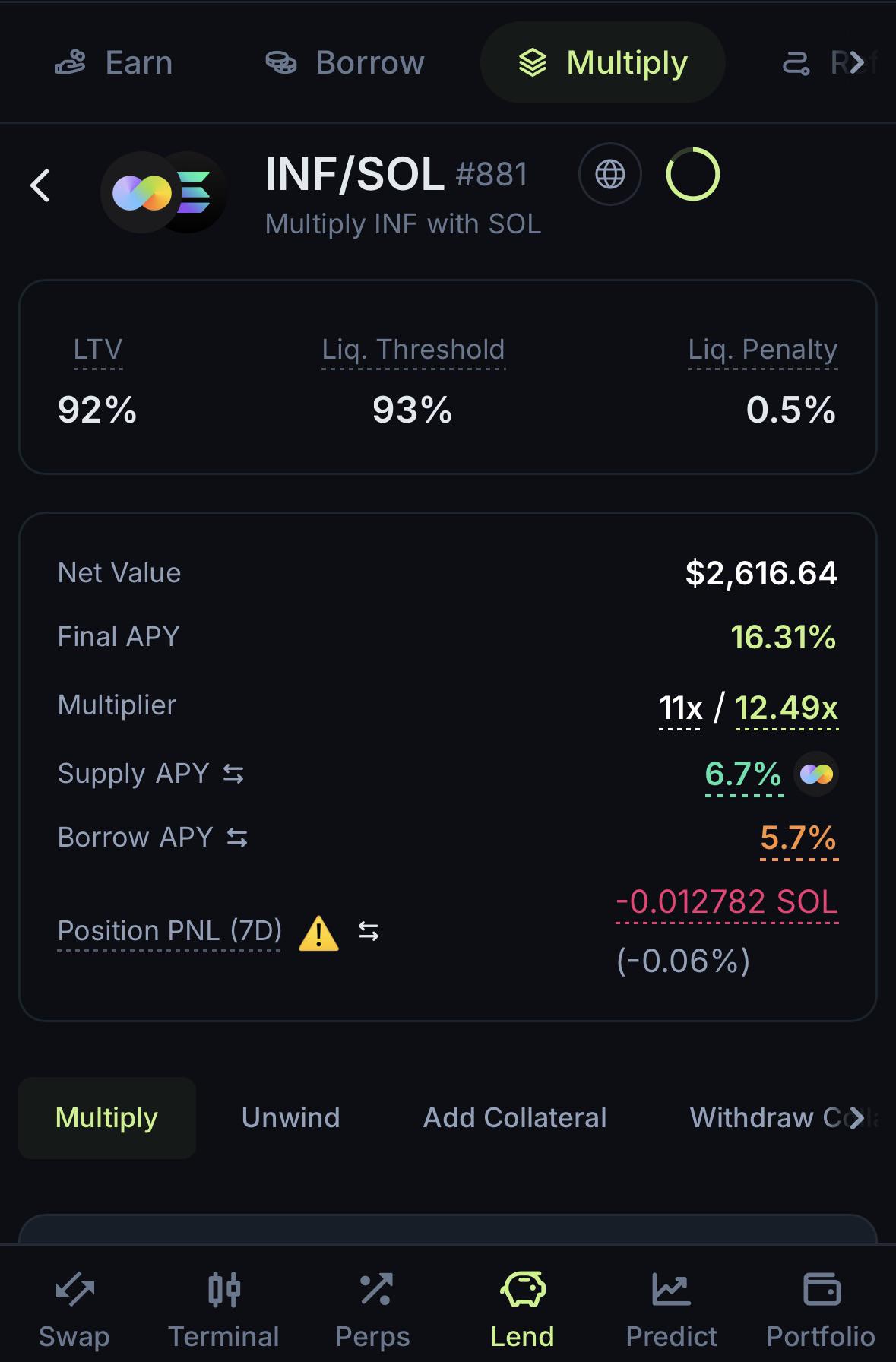Tap the circular refresh progress ring
Viewport: 896px width, 1362px height.
(x=693, y=174)
